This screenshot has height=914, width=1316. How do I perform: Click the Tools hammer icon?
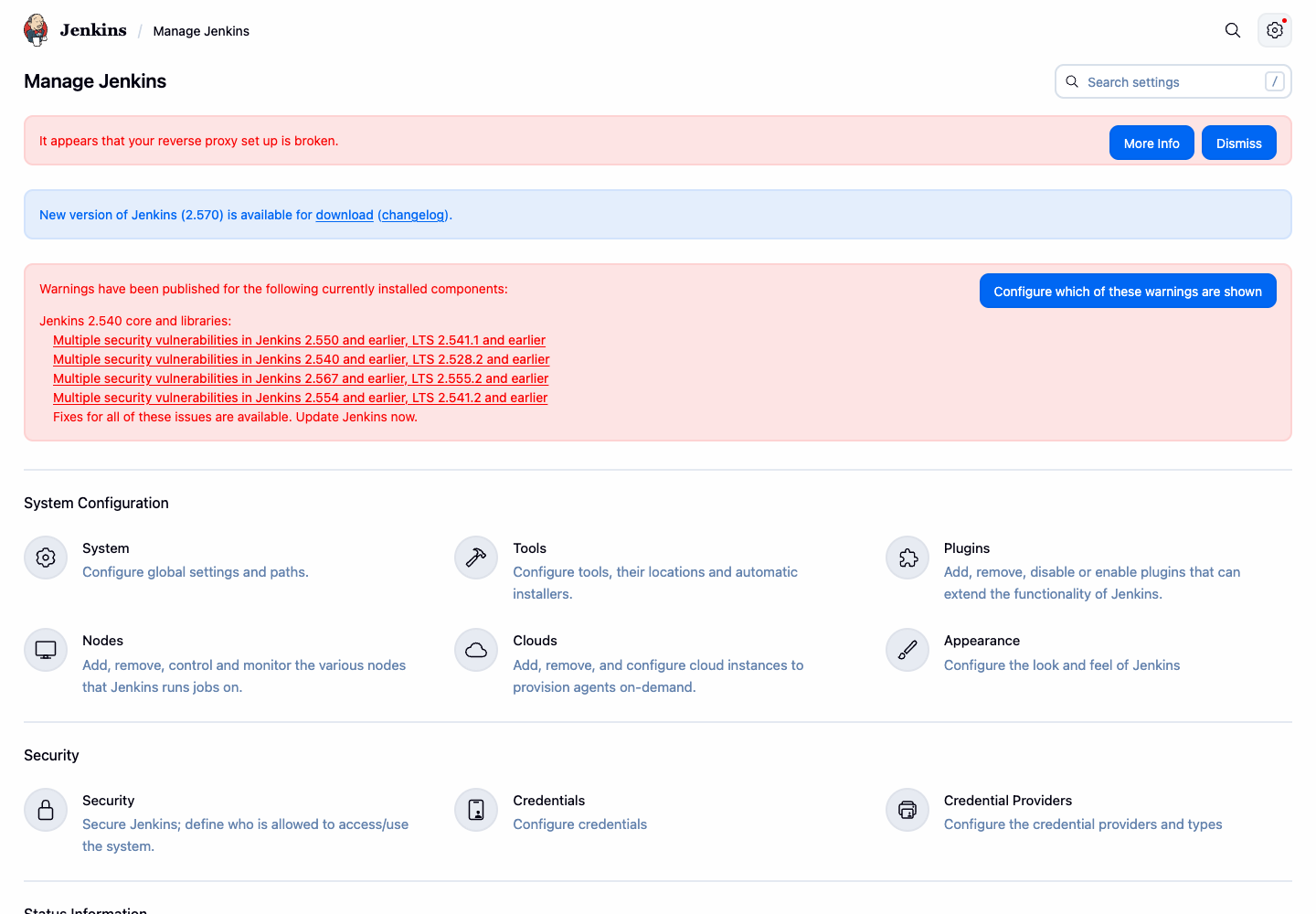point(476,558)
